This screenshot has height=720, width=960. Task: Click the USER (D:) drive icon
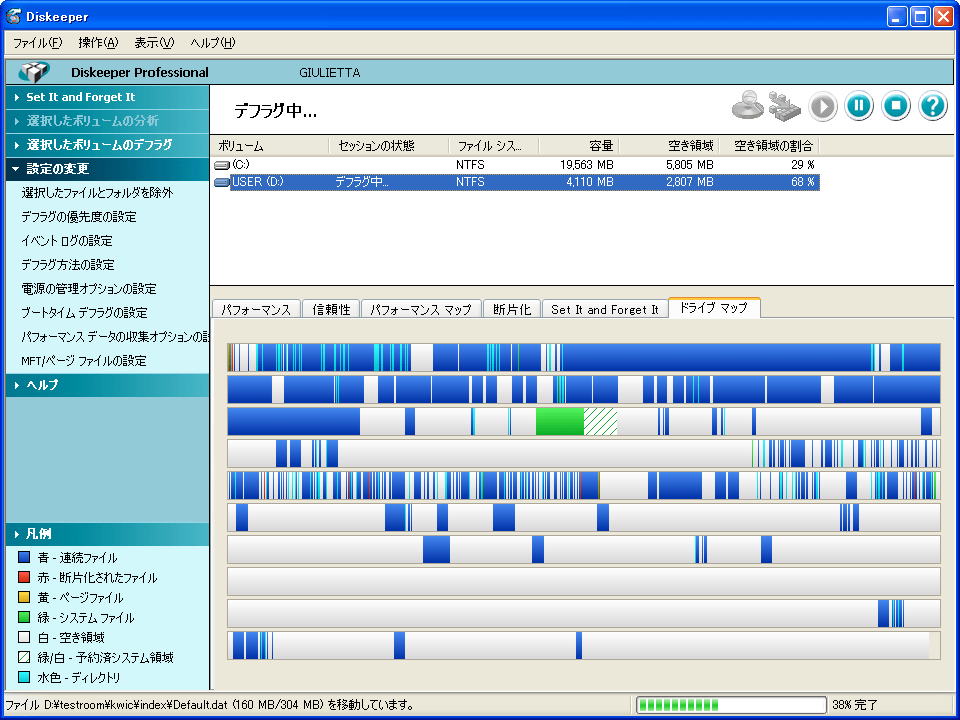point(222,182)
